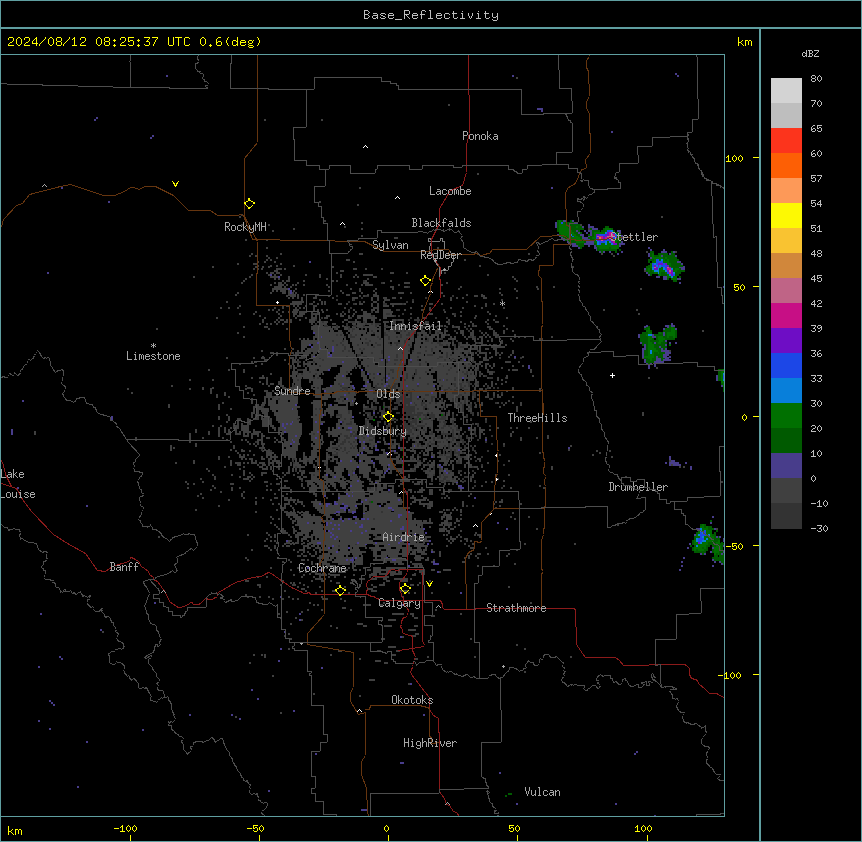The image size is (862, 842).
Task: Pick the light gray 80-70 dBZ legend swatch
Action: [x=786, y=91]
